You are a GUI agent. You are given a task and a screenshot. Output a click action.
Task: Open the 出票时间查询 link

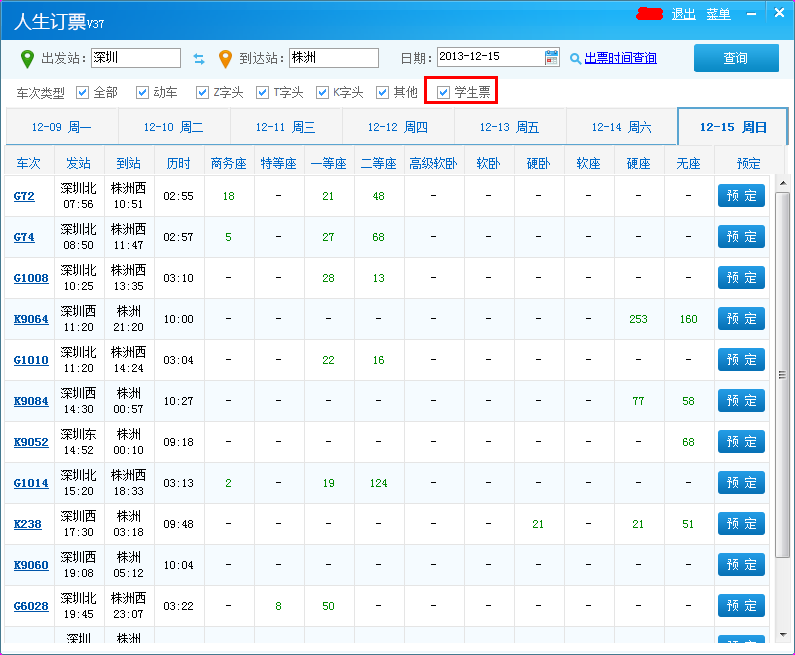point(621,58)
